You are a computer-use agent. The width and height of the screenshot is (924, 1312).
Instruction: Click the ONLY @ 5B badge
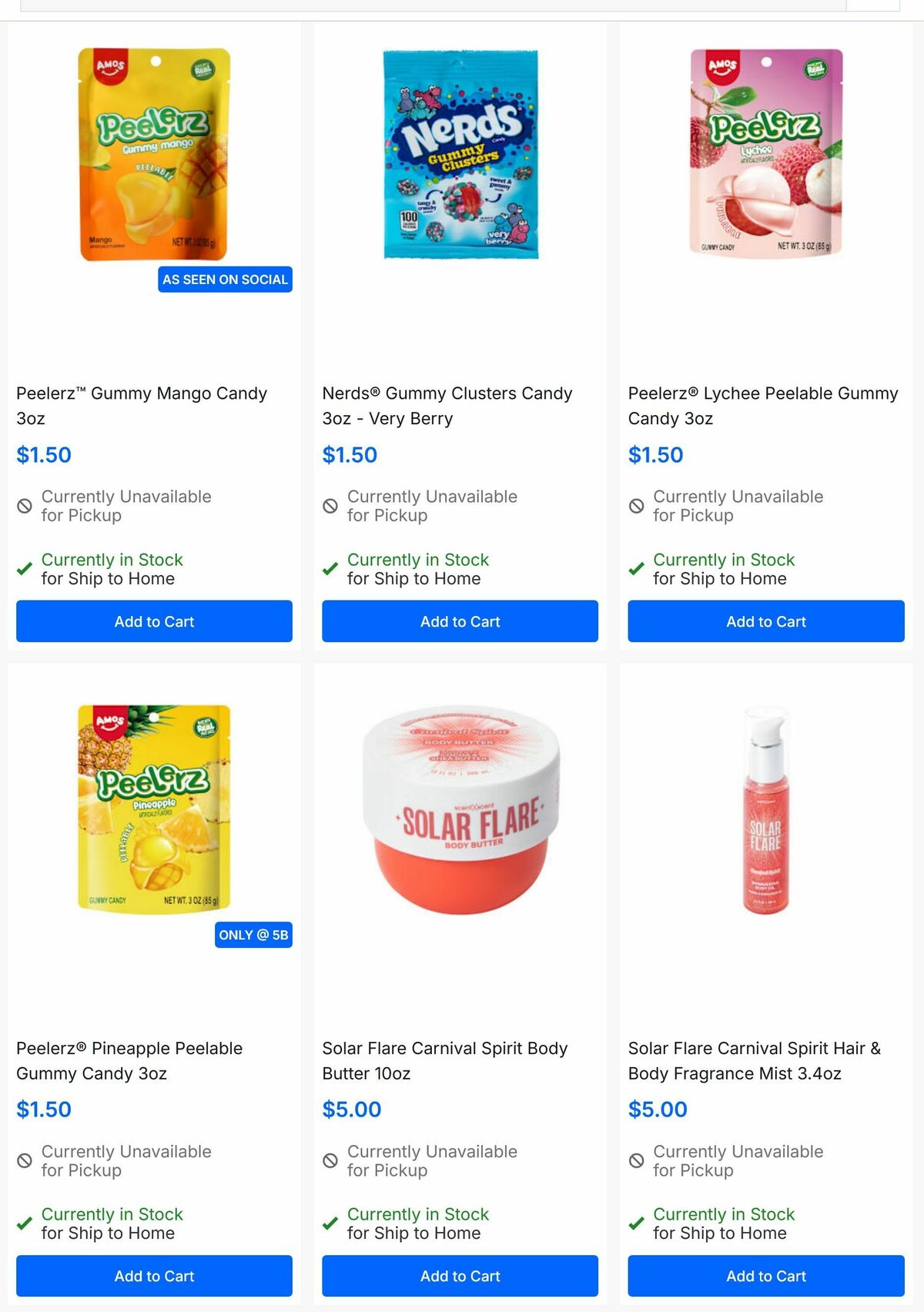[254, 935]
